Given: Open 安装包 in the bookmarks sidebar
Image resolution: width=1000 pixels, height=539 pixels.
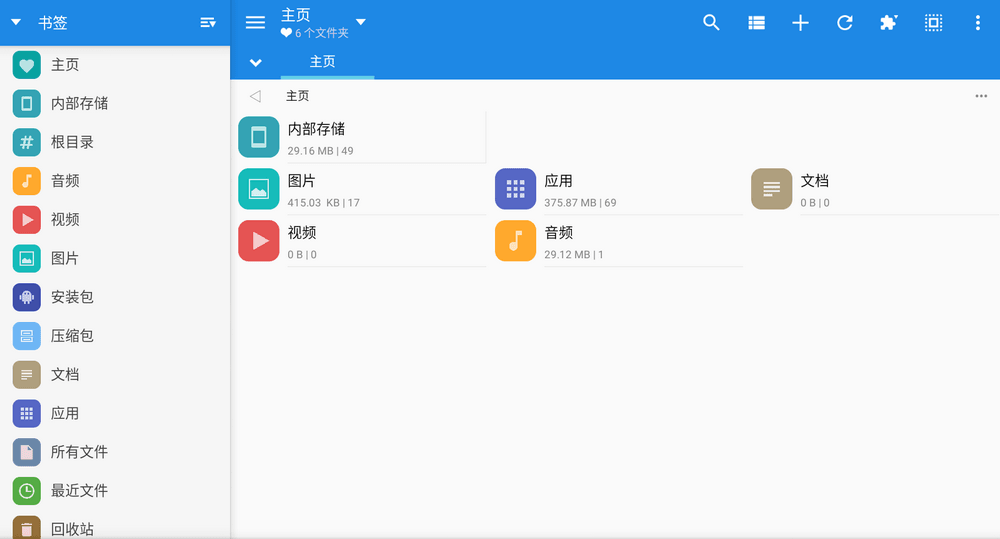Looking at the screenshot, I should click(x=72, y=297).
